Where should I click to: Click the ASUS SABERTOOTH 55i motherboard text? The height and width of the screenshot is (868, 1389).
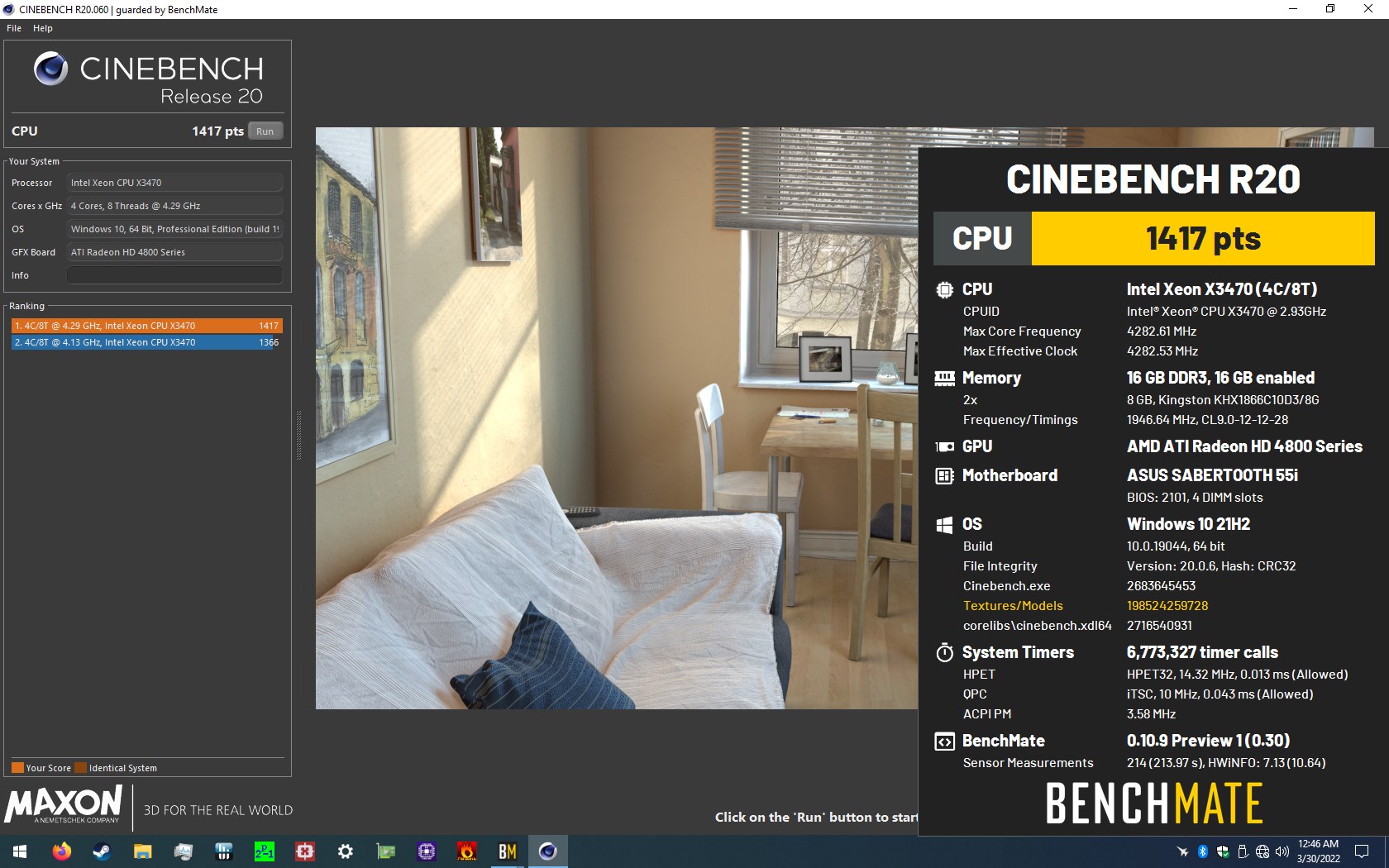[x=1212, y=475]
